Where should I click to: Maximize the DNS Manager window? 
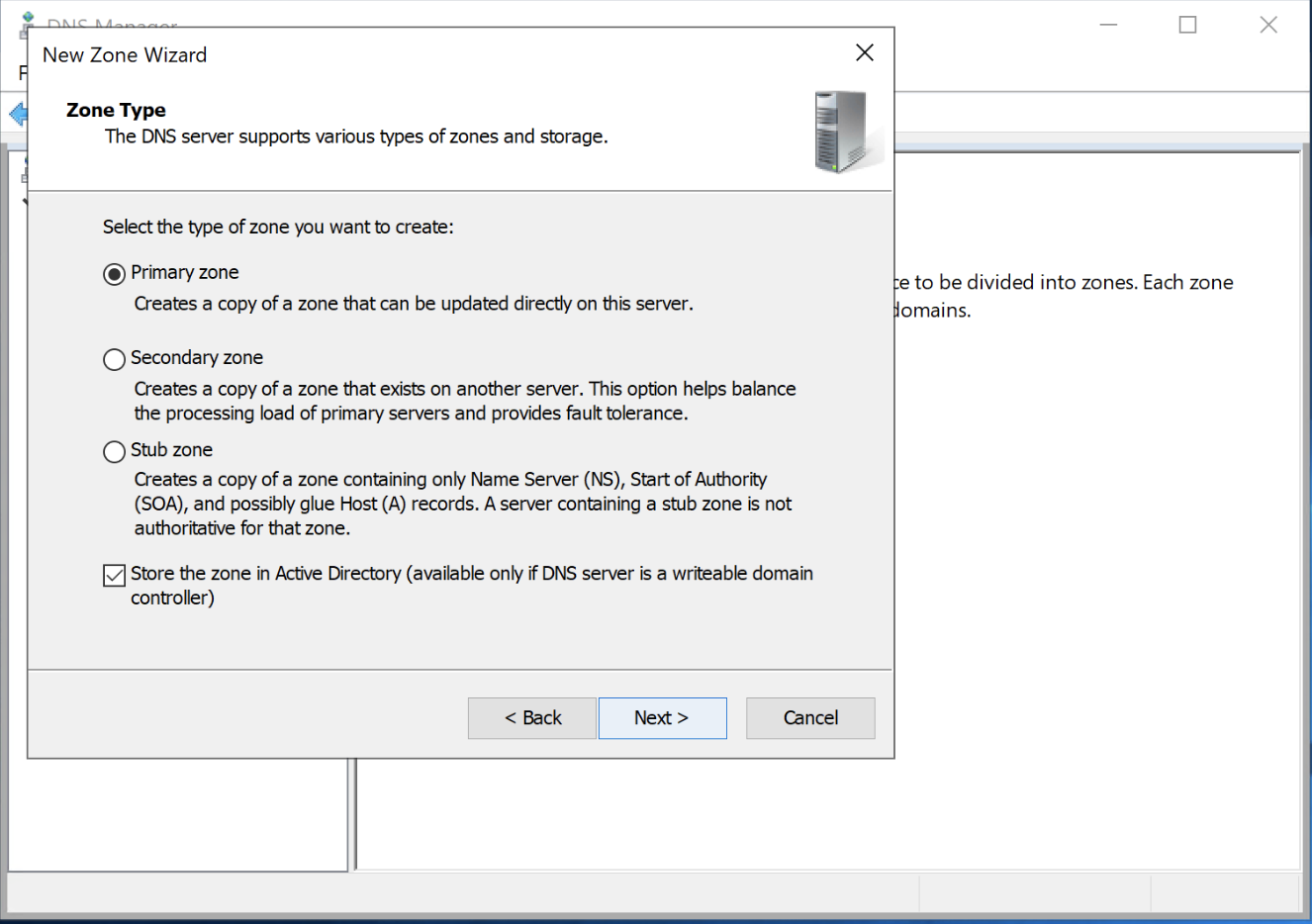tap(1188, 25)
